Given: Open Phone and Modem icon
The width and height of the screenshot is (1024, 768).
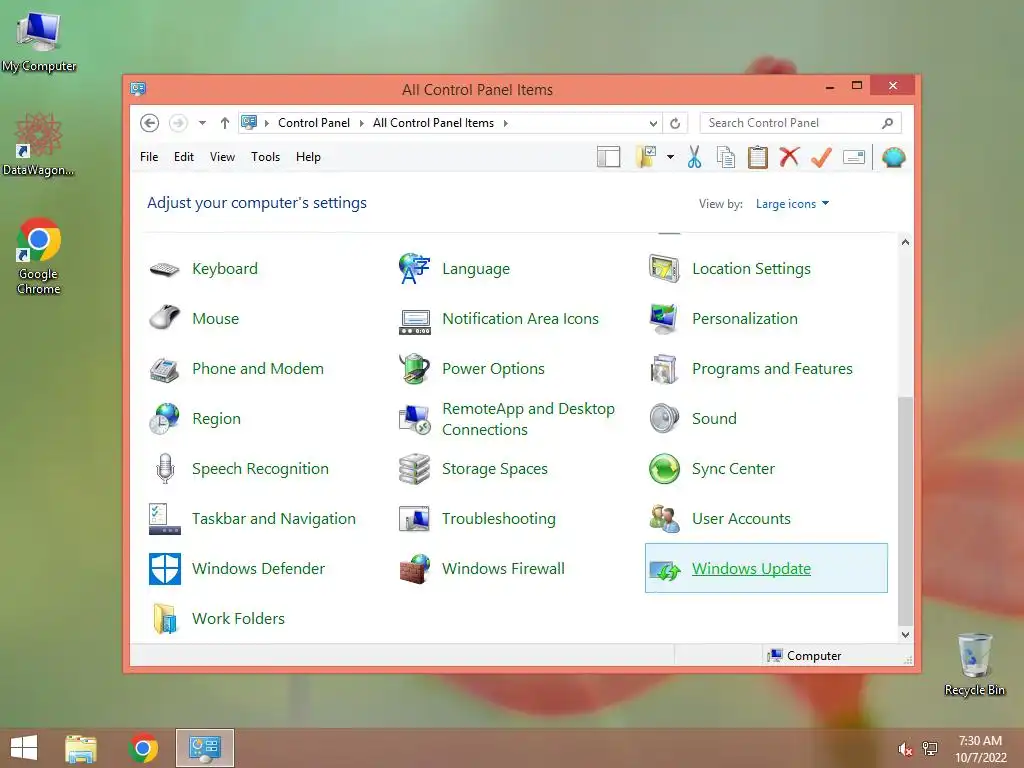Looking at the screenshot, I should point(164,369).
